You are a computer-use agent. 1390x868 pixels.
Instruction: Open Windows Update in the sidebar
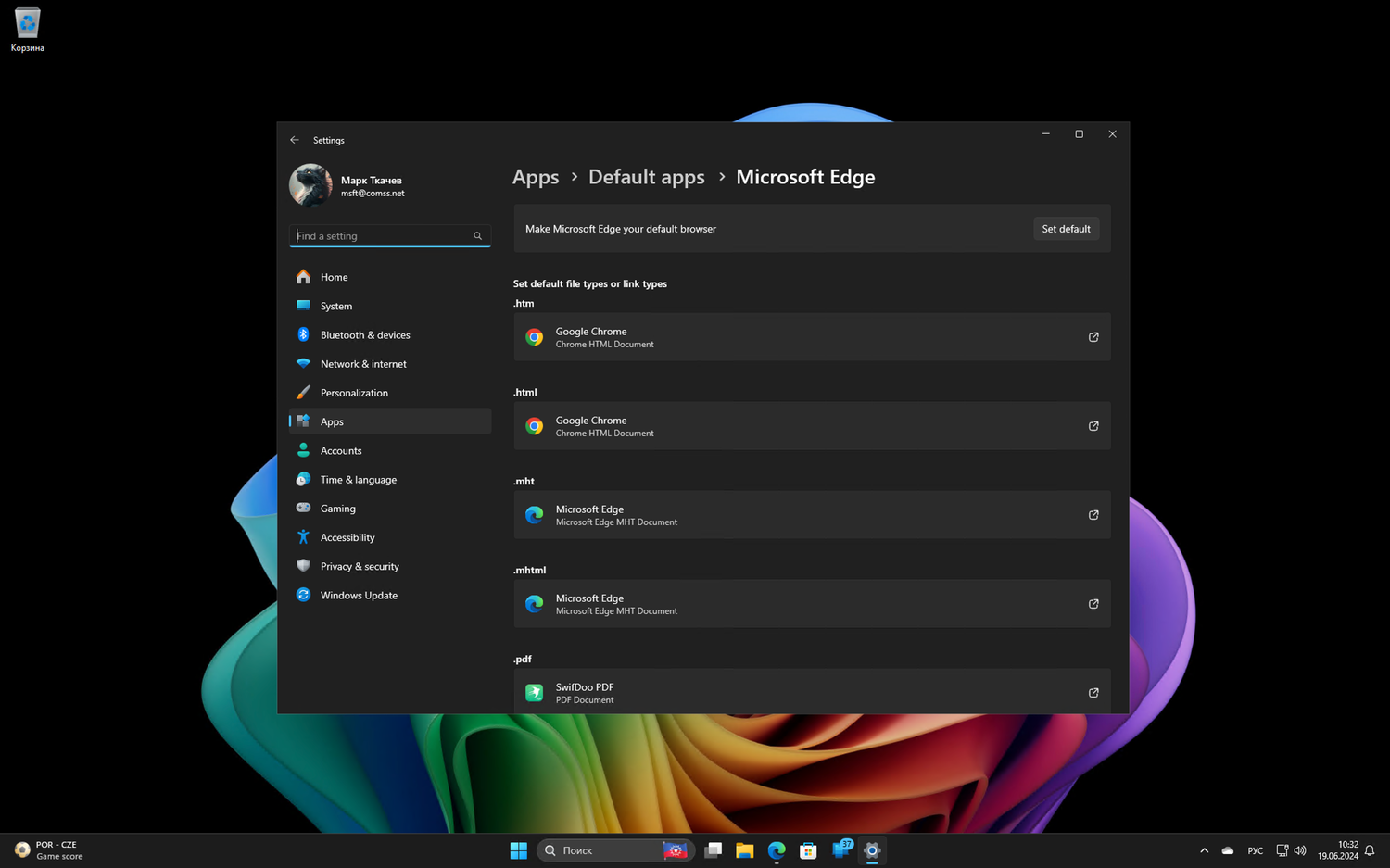pos(390,596)
